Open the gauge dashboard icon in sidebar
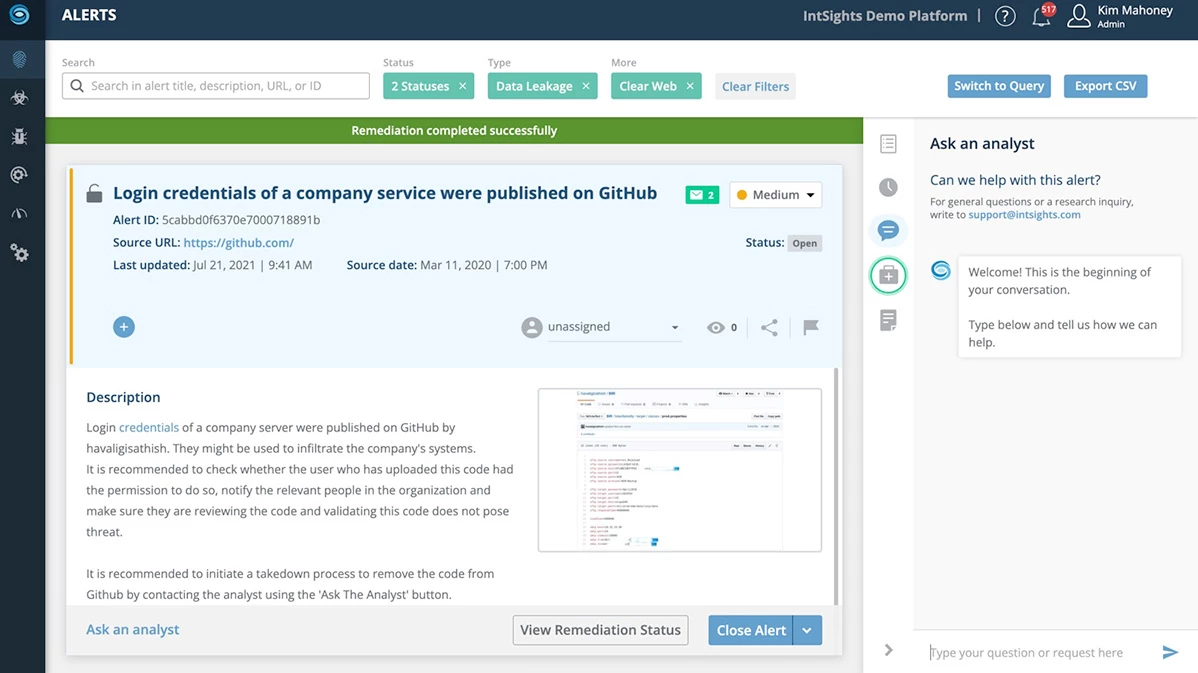Image resolution: width=1198 pixels, height=673 pixels. (x=20, y=214)
